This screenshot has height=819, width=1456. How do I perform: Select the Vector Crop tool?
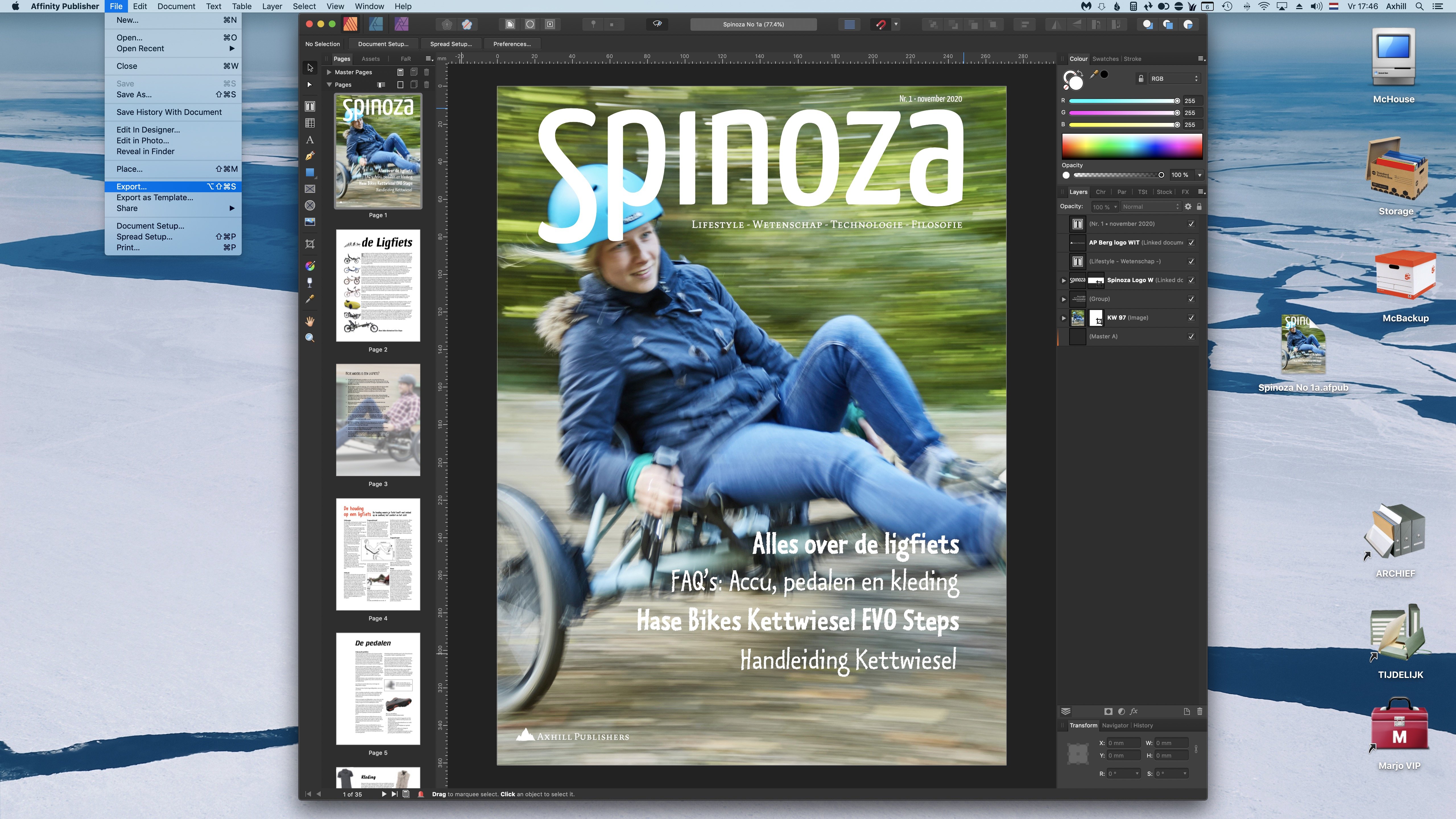point(310,244)
